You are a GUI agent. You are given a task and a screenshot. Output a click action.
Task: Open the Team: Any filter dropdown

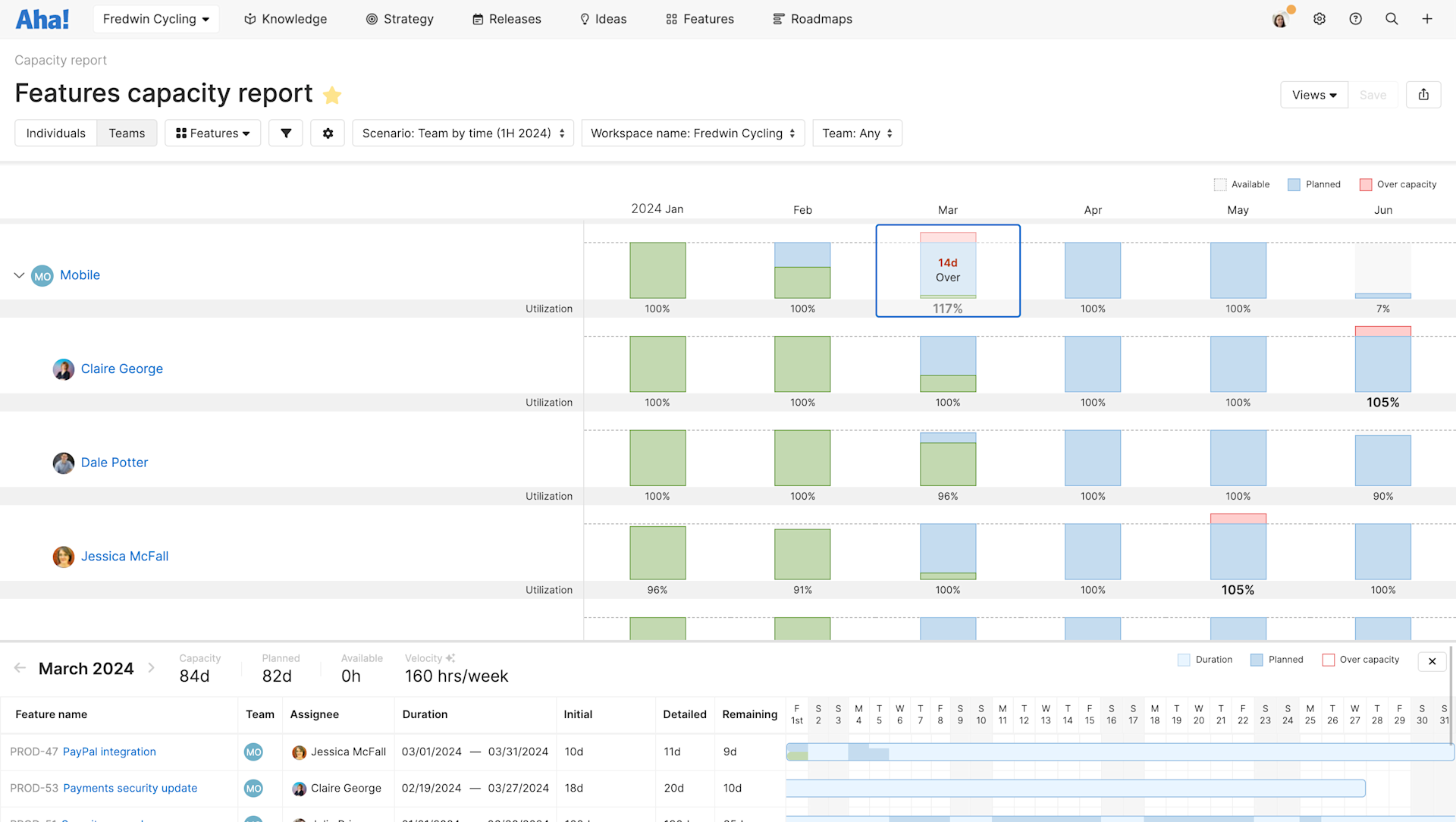[x=857, y=133]
